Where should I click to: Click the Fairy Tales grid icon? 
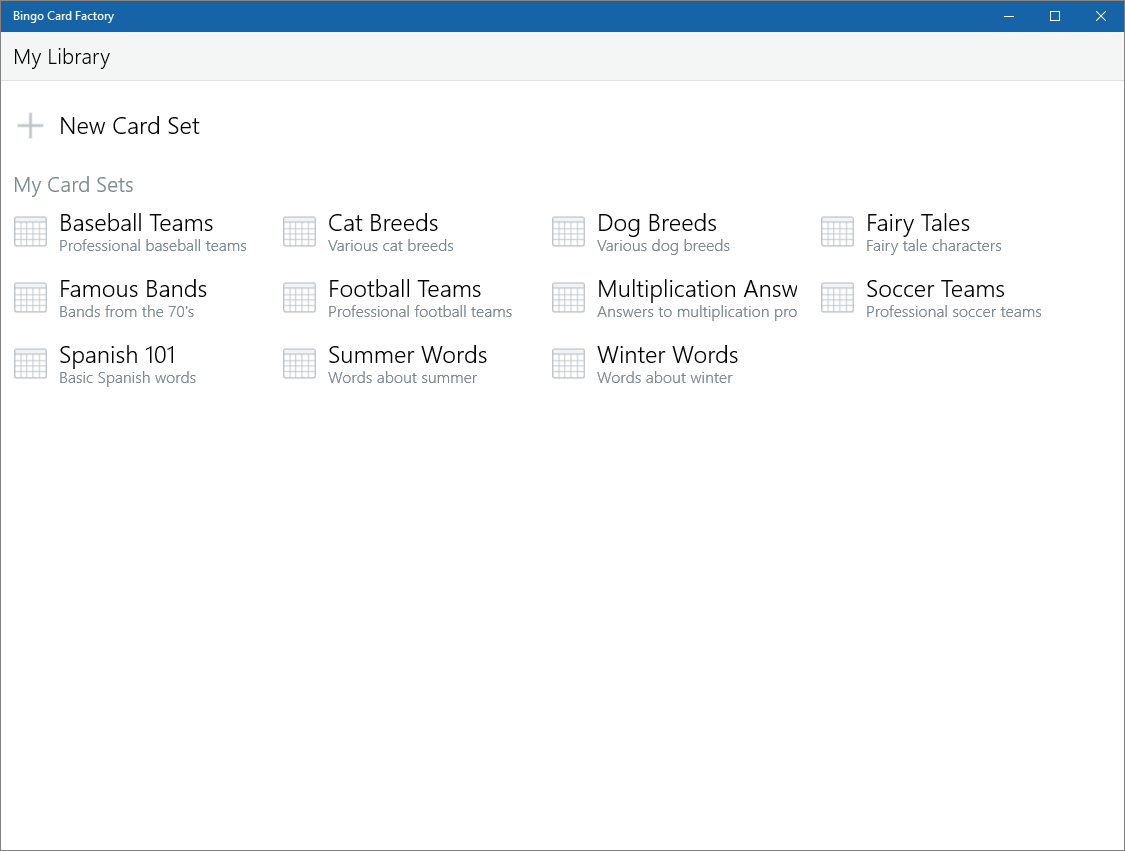pos(837,232)
